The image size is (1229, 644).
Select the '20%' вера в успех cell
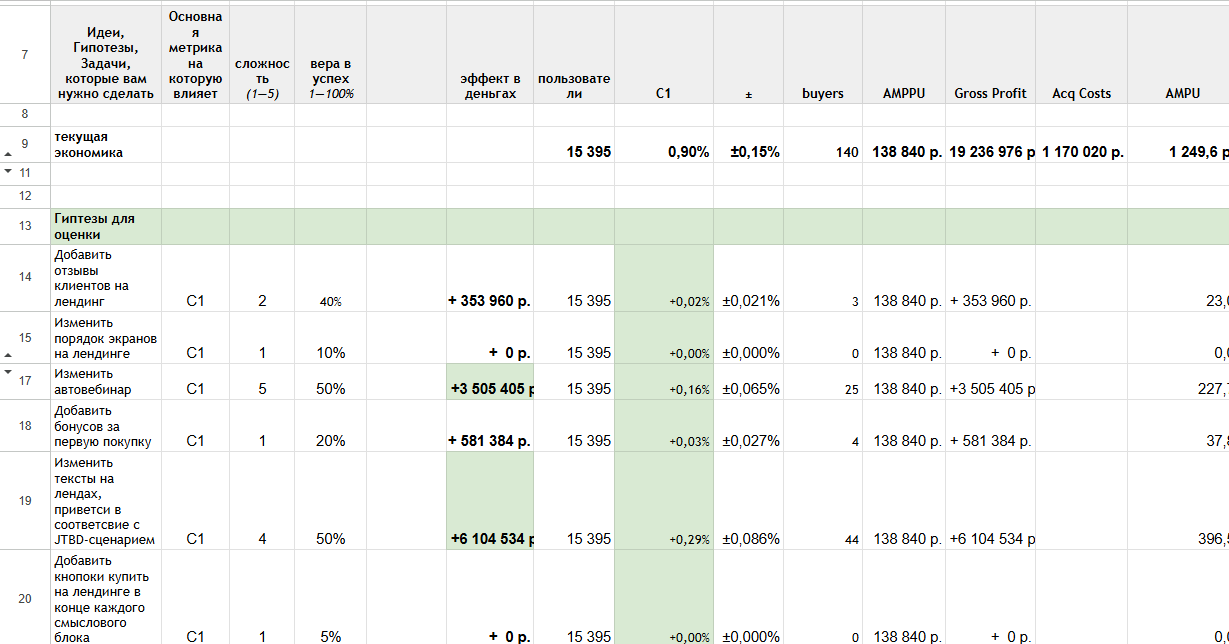(x=331, y=426)
